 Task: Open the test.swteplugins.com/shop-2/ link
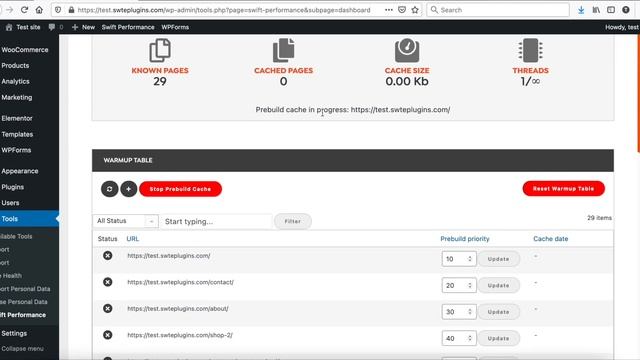pyautogui.click(x=180, y=335)
